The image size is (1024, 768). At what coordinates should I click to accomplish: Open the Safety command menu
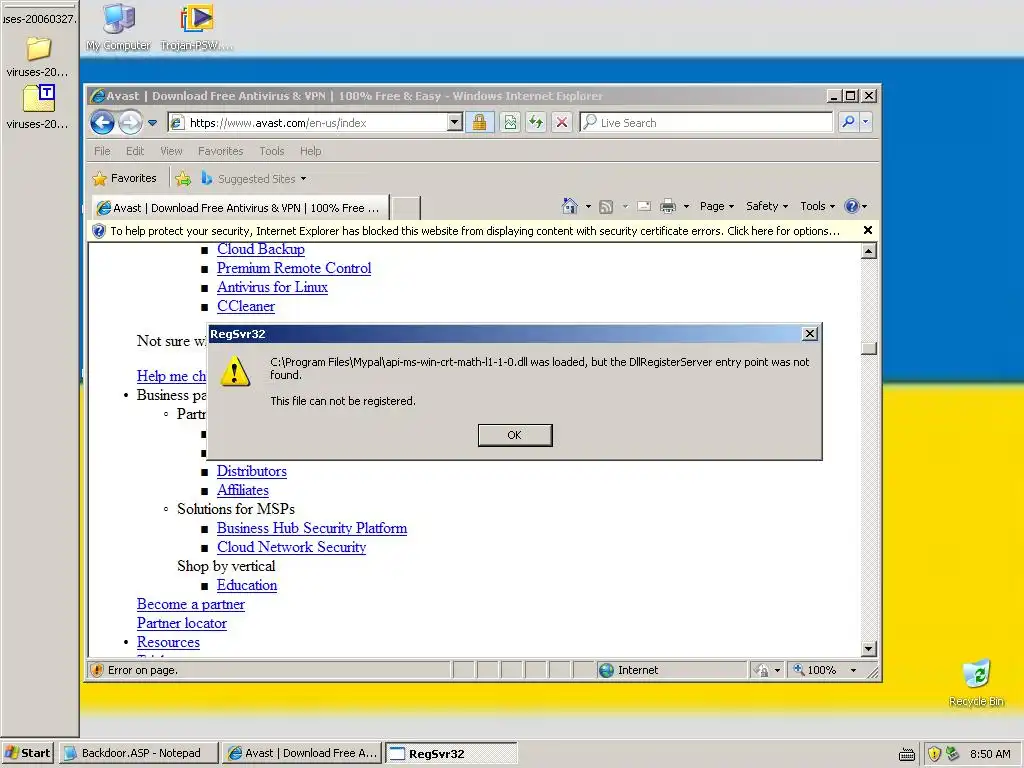pos(767,206)
